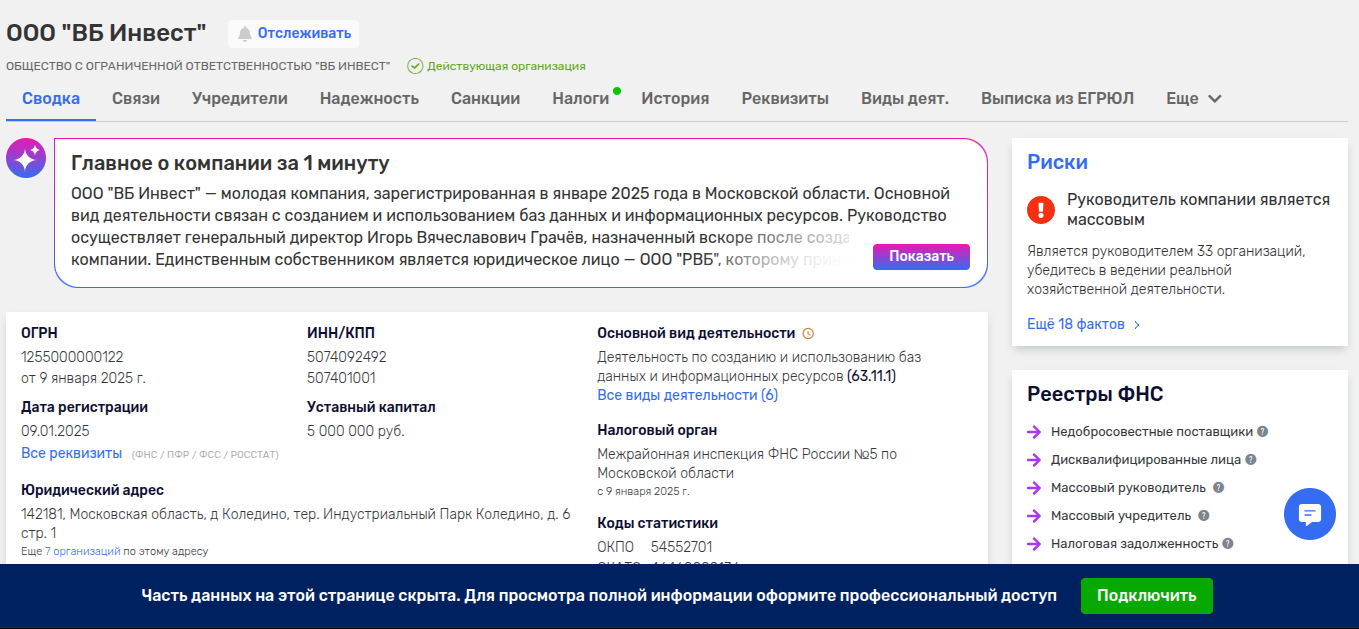Image resolution: width=1359 pixels, height=629 pixels.
Task: Click purple arrow before Массовый учредитель
Action: pyautogui.click(x=1034, y=516)
